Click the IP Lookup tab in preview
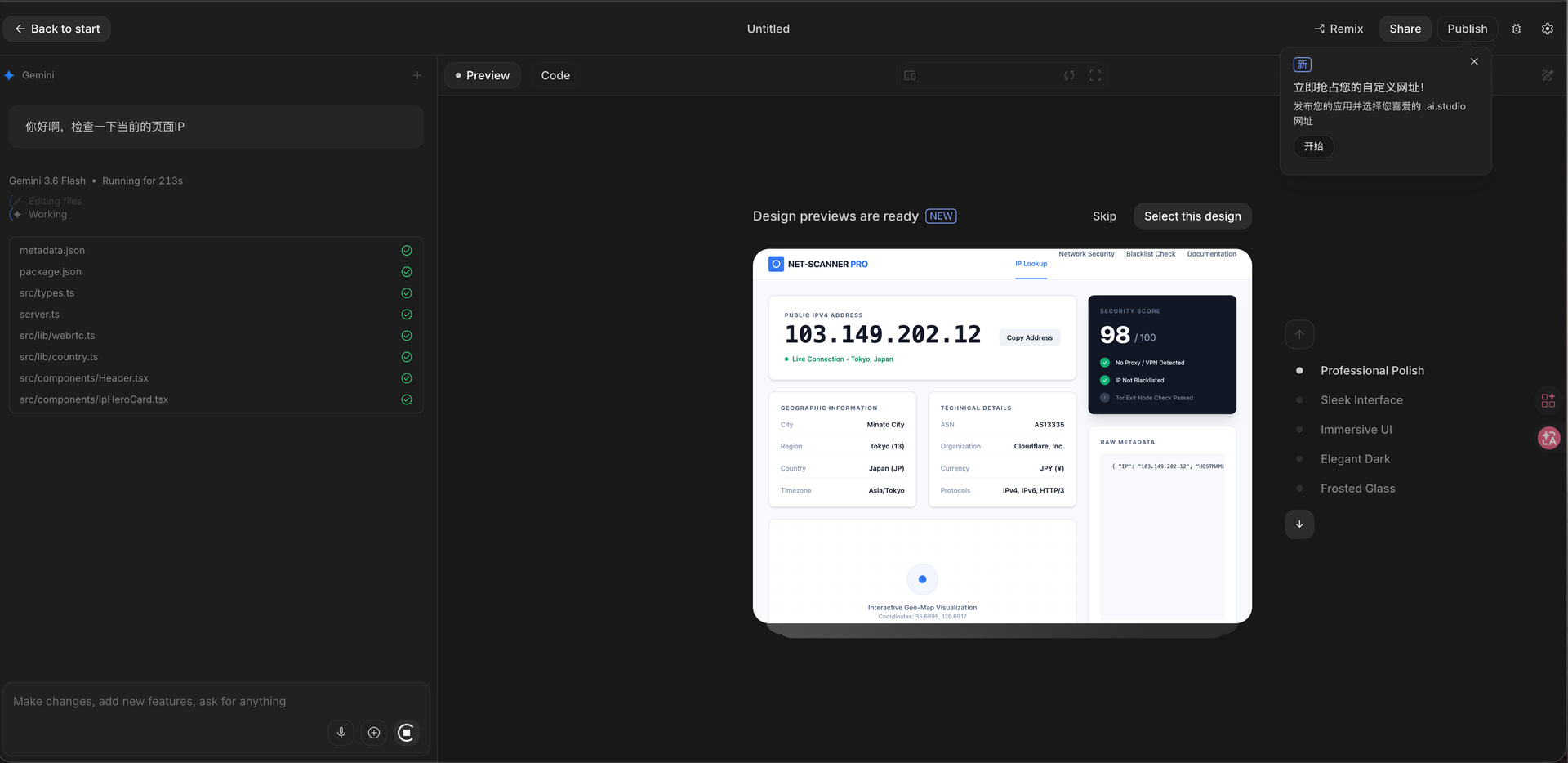The width and height of the screenshot is (1568, 763). pos(1031,264)
